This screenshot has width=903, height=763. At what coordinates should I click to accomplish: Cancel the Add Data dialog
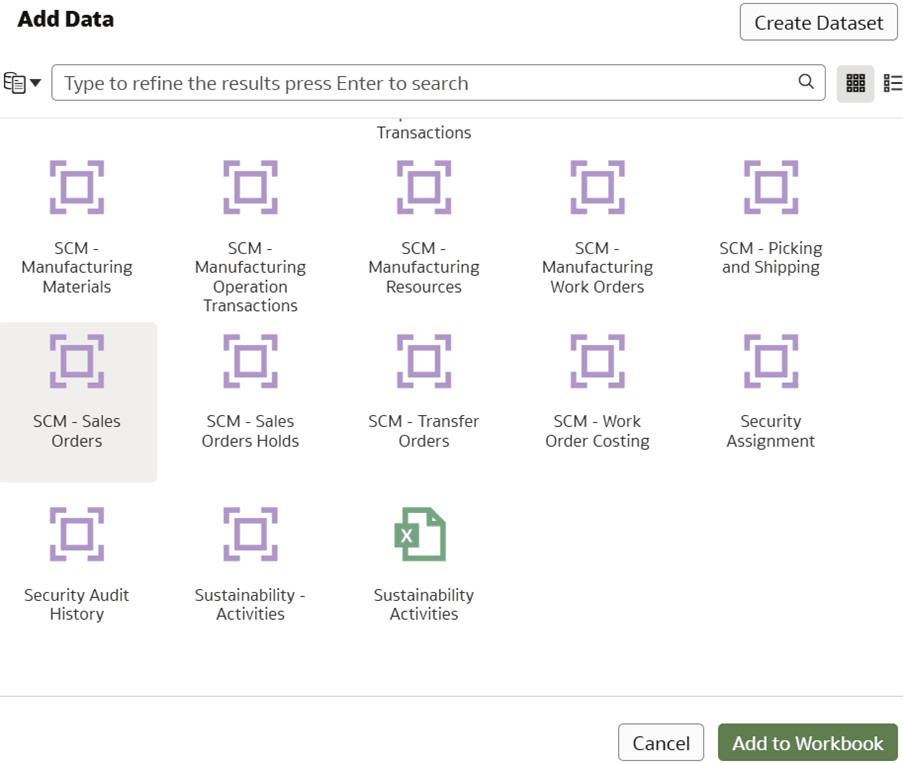tap(661, 743)
